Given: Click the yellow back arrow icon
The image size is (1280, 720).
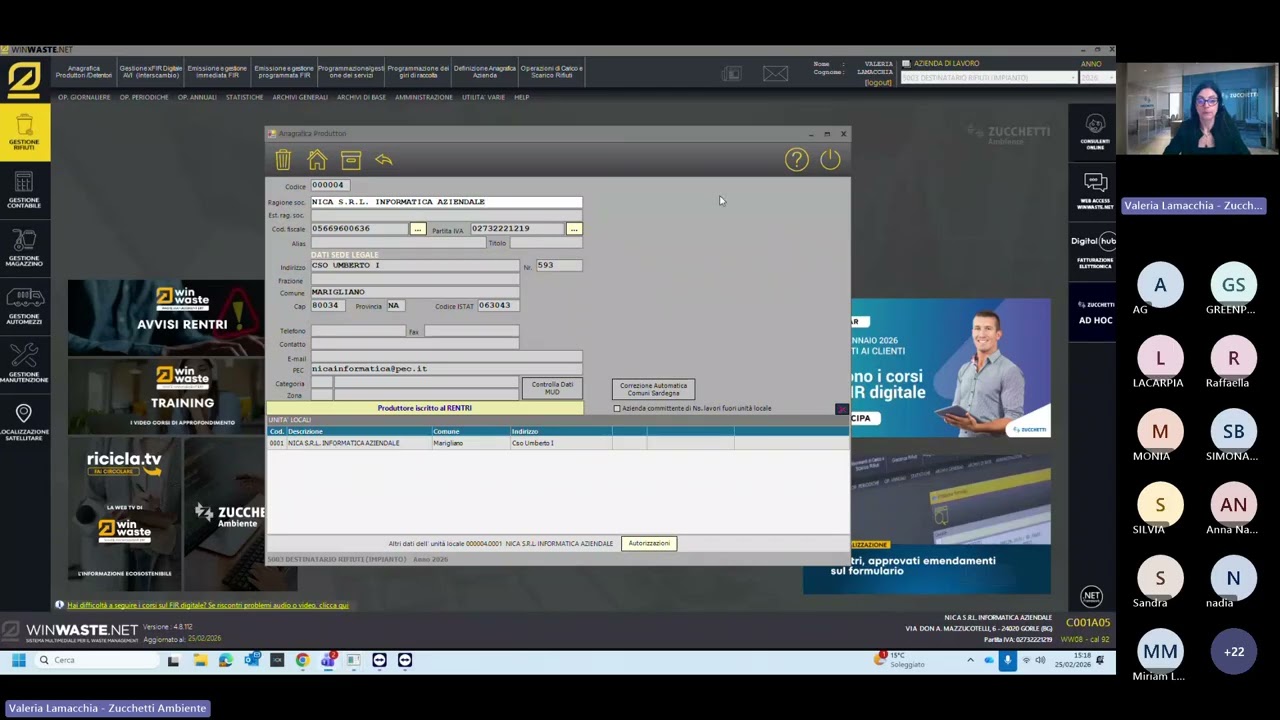Looking at the screenshot, I should point(384,160).
